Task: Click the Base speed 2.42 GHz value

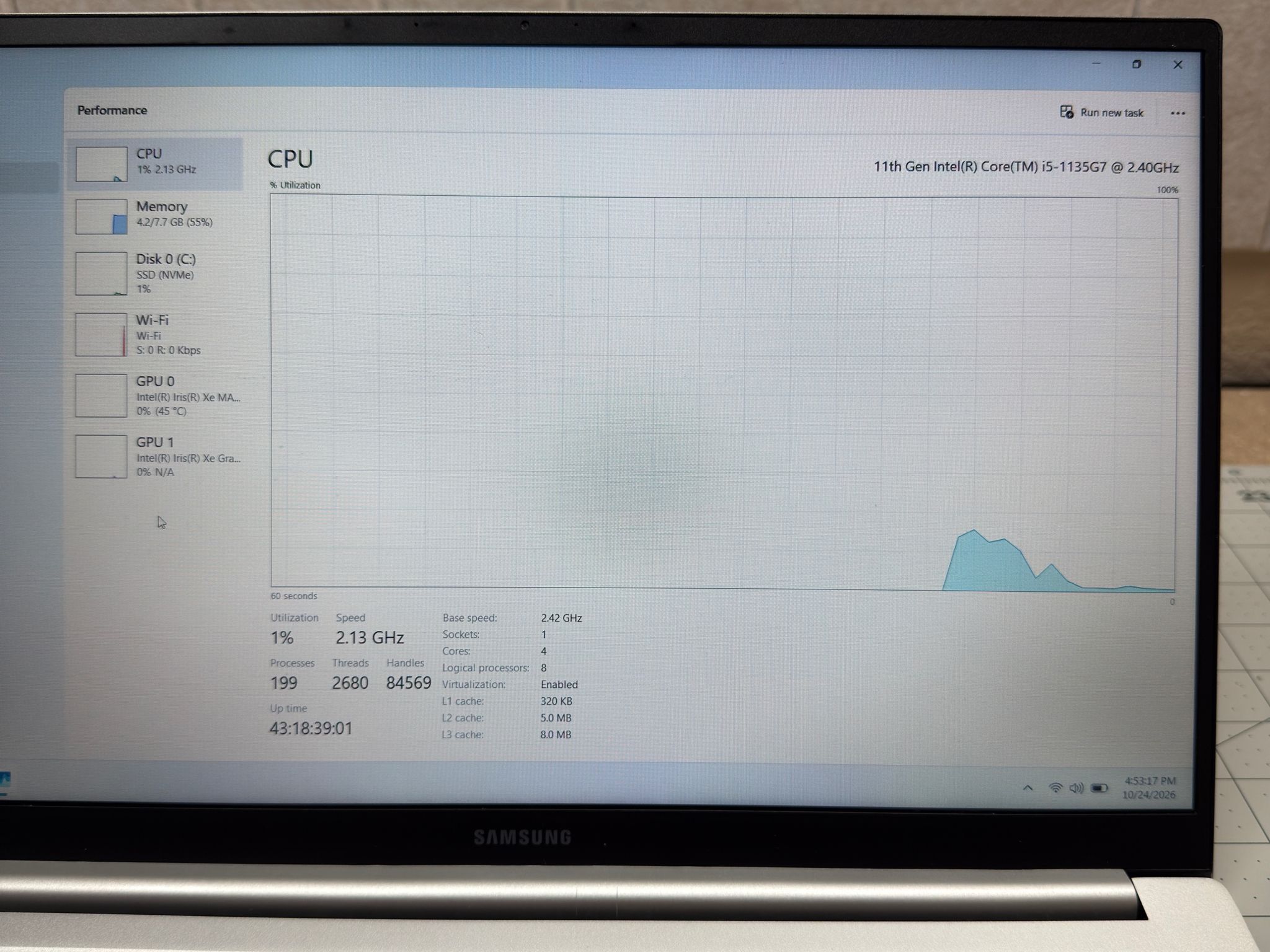Action: pyautogui.click(x=561, y=618)
